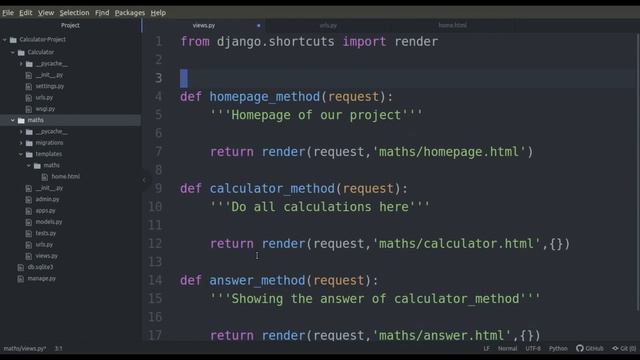Open the View menu
640x360 pixels.
click(46, 13)
